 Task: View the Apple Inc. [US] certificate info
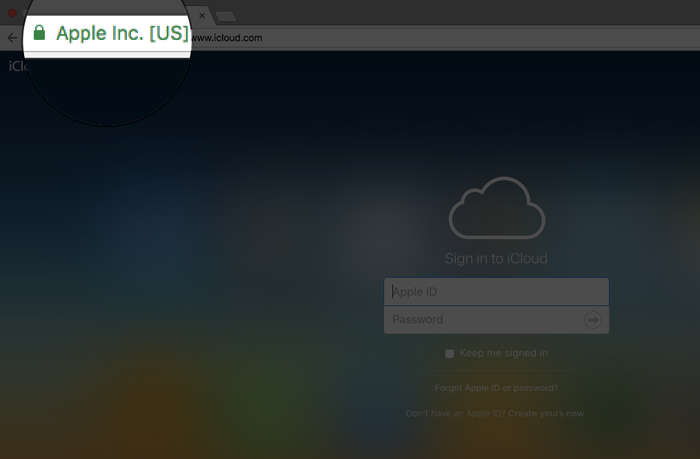click(x=122, y=33)
